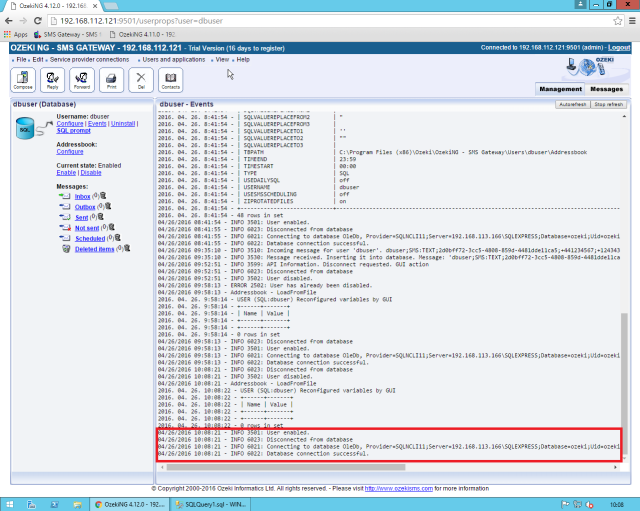The image size is (640, 511).
Task: Open the Addressbook Configure link
Action: [x=70, y=151]
